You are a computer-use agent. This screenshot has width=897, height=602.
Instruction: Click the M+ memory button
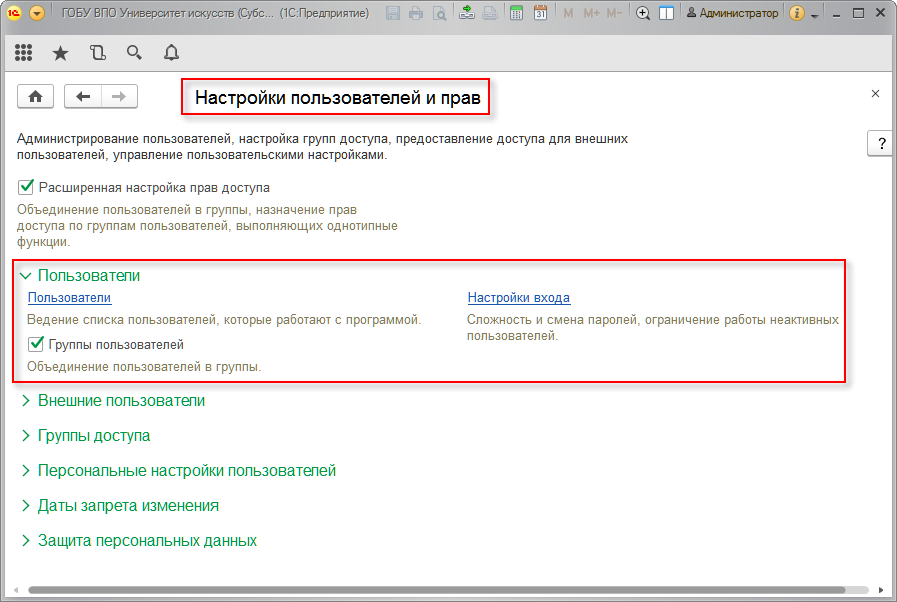592,13
